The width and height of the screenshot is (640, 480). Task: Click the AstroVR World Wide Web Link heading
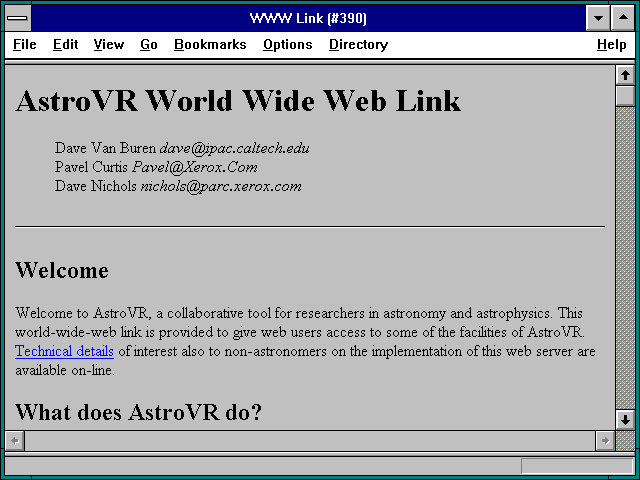point(238,100)
